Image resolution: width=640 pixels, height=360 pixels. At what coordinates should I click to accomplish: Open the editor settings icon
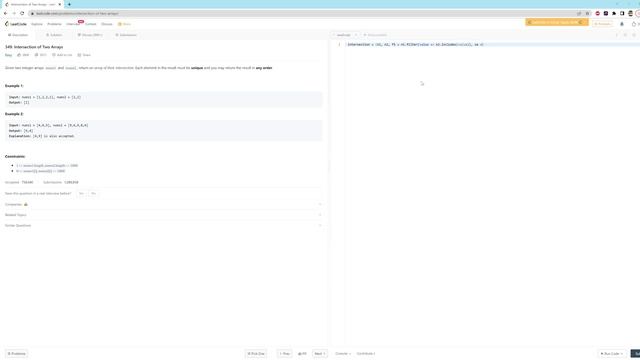pyautogui.click(x=634, y=35)
